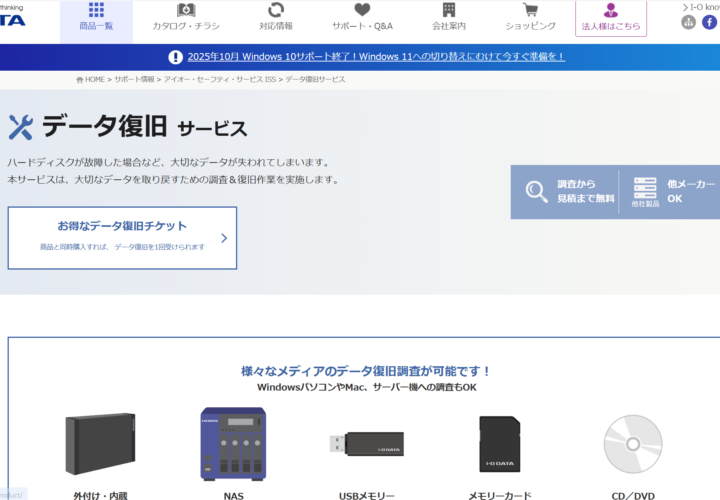The image size is (720, 500).
Task: Open the お得なデータ復旧チケット button
Action: (122, 238)
